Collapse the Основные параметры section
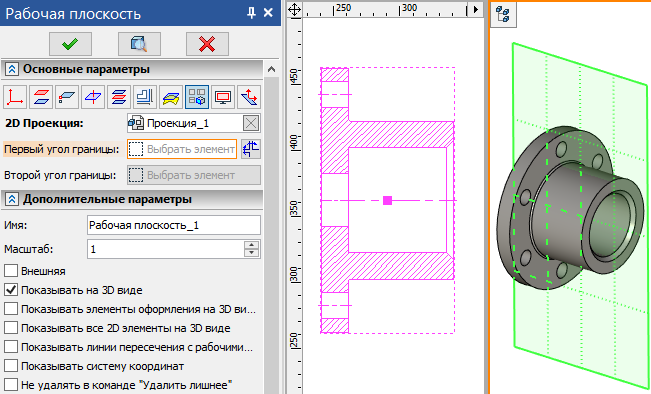651x394 pixels. tap(12, 69)
